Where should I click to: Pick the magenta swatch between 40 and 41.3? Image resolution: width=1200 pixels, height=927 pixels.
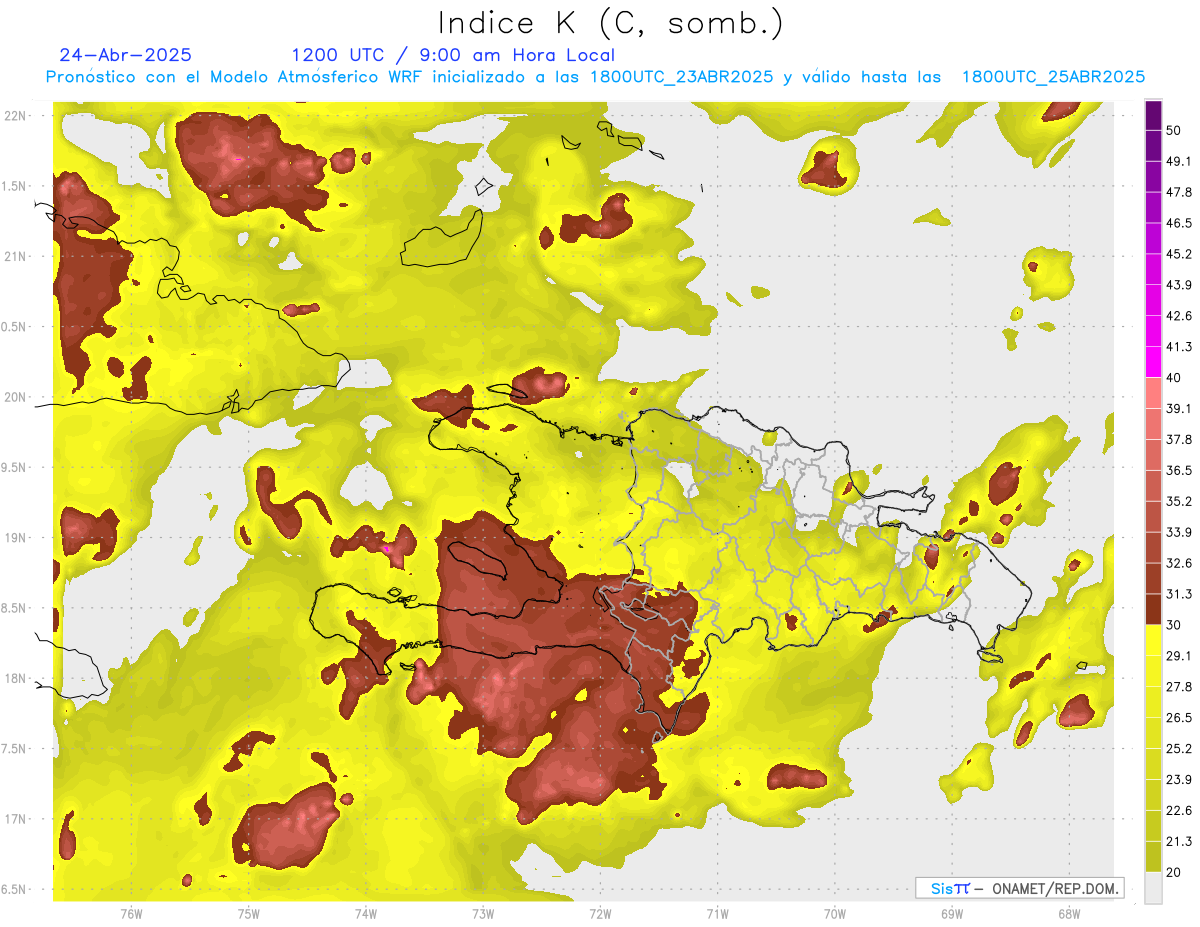[1153, 362]
